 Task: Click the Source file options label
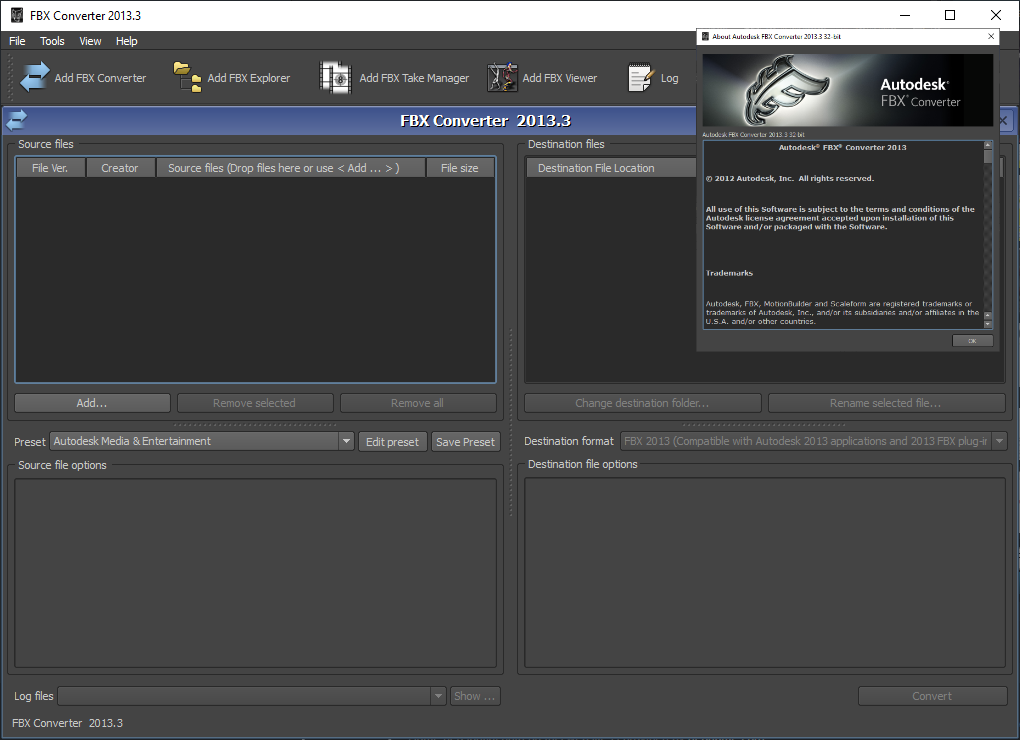(62, 465)
